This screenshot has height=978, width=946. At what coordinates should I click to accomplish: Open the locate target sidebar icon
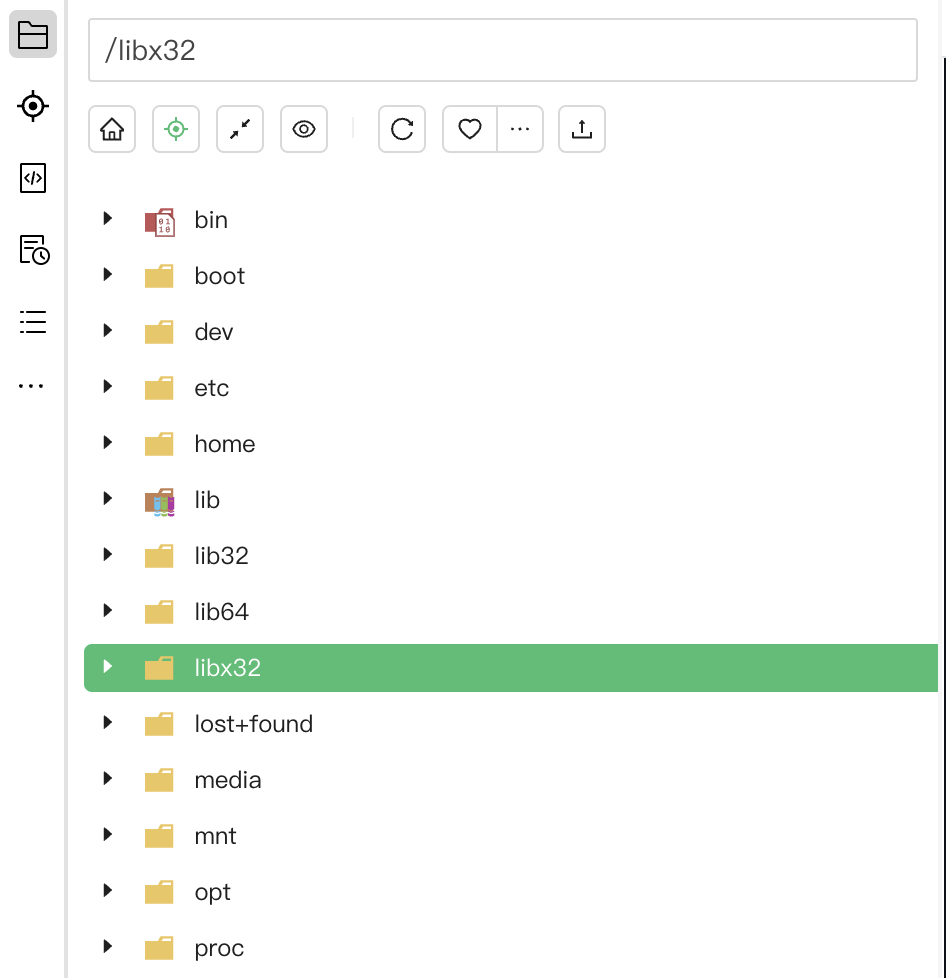click(33, 106)
